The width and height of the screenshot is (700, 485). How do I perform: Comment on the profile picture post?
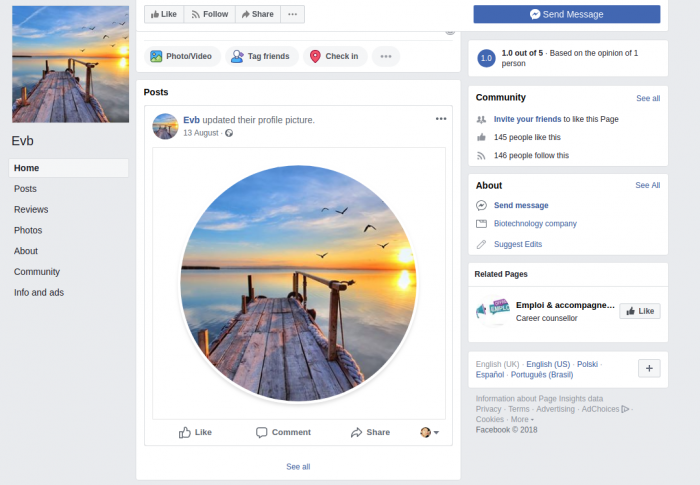(x=283, y=432)
